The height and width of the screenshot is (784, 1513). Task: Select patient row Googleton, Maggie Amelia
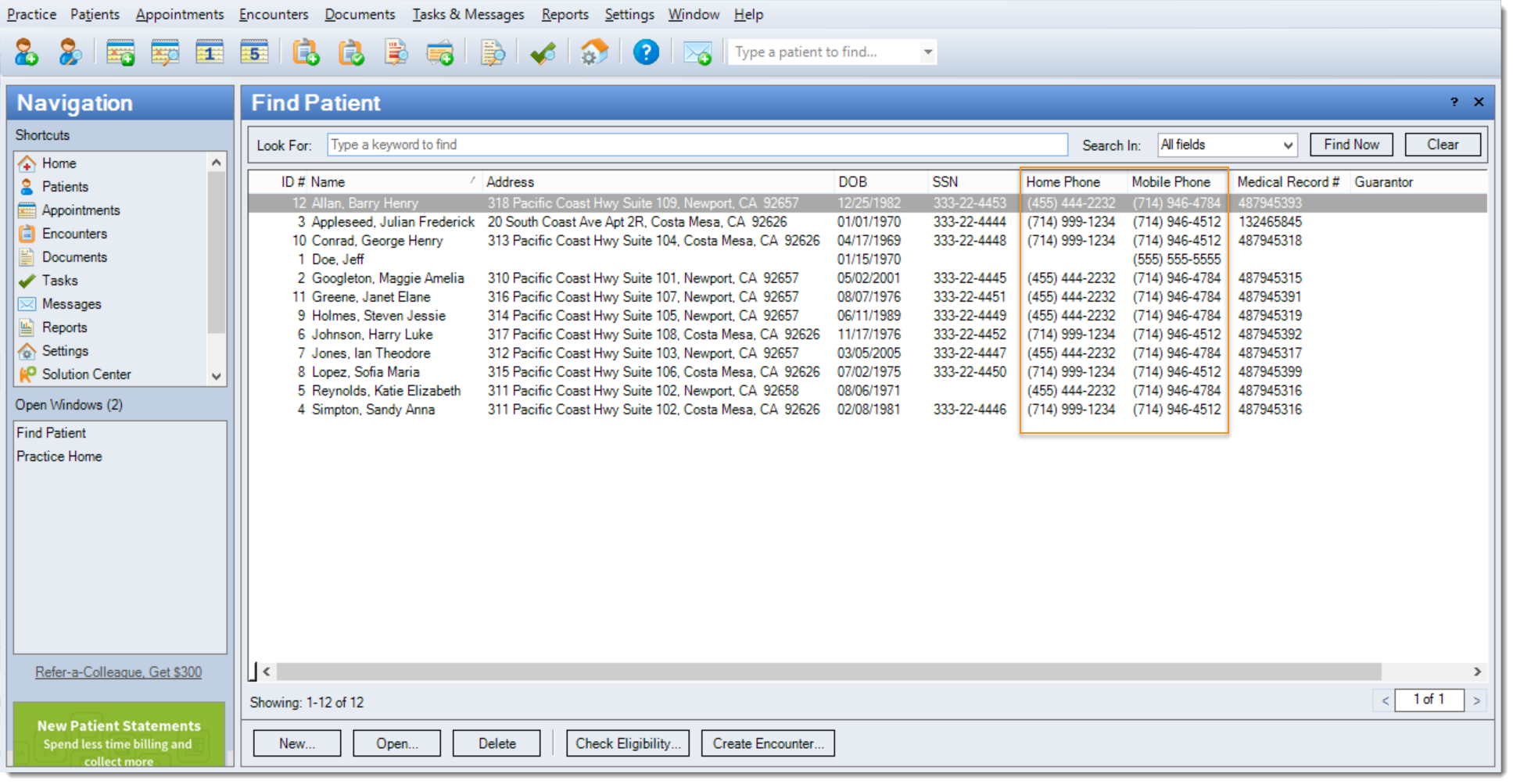867,278
